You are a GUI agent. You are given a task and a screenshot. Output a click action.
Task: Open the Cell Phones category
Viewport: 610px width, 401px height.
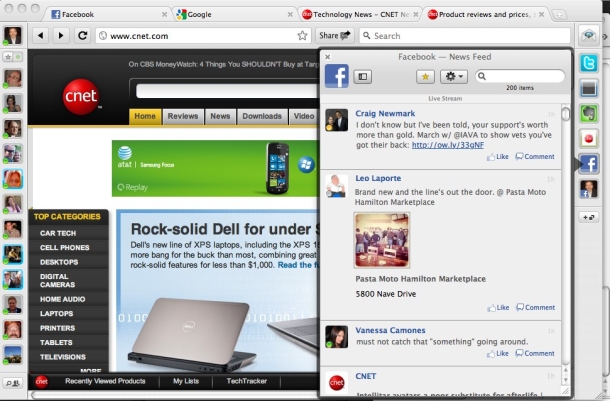coord(65,248)
